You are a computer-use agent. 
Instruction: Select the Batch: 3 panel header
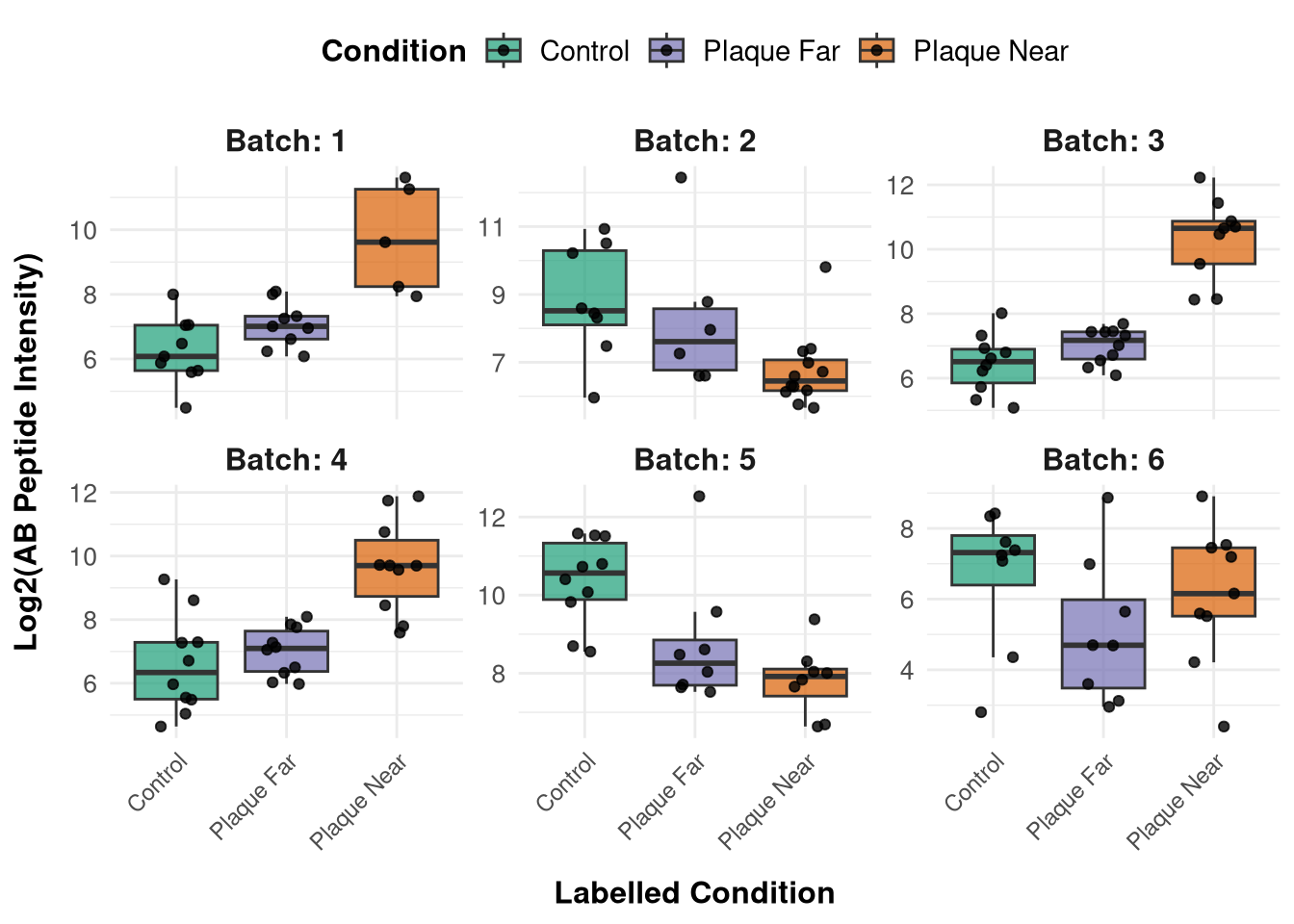coord(1103,141)
